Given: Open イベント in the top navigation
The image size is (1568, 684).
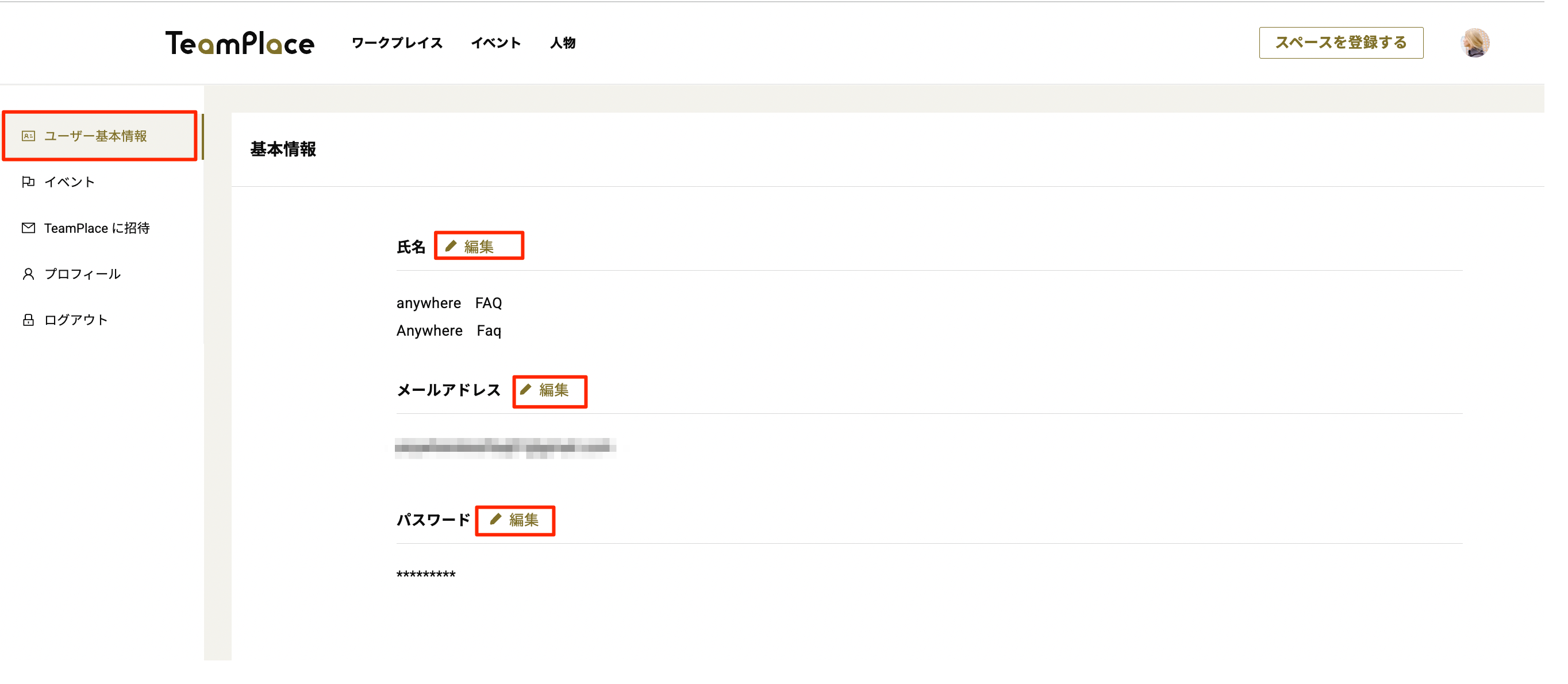Looking at the screenshot, I should point(496,43).
